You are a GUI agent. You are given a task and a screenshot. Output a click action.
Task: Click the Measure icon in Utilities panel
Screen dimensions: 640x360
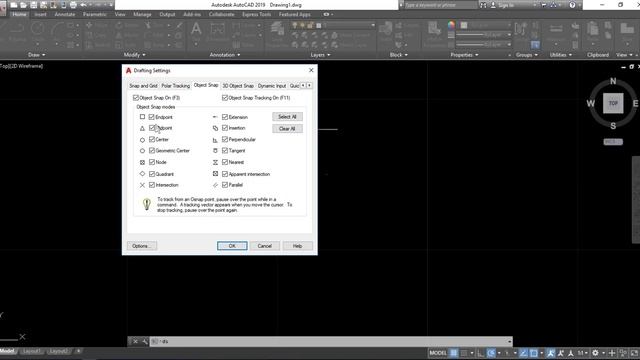tap(556, 29)
